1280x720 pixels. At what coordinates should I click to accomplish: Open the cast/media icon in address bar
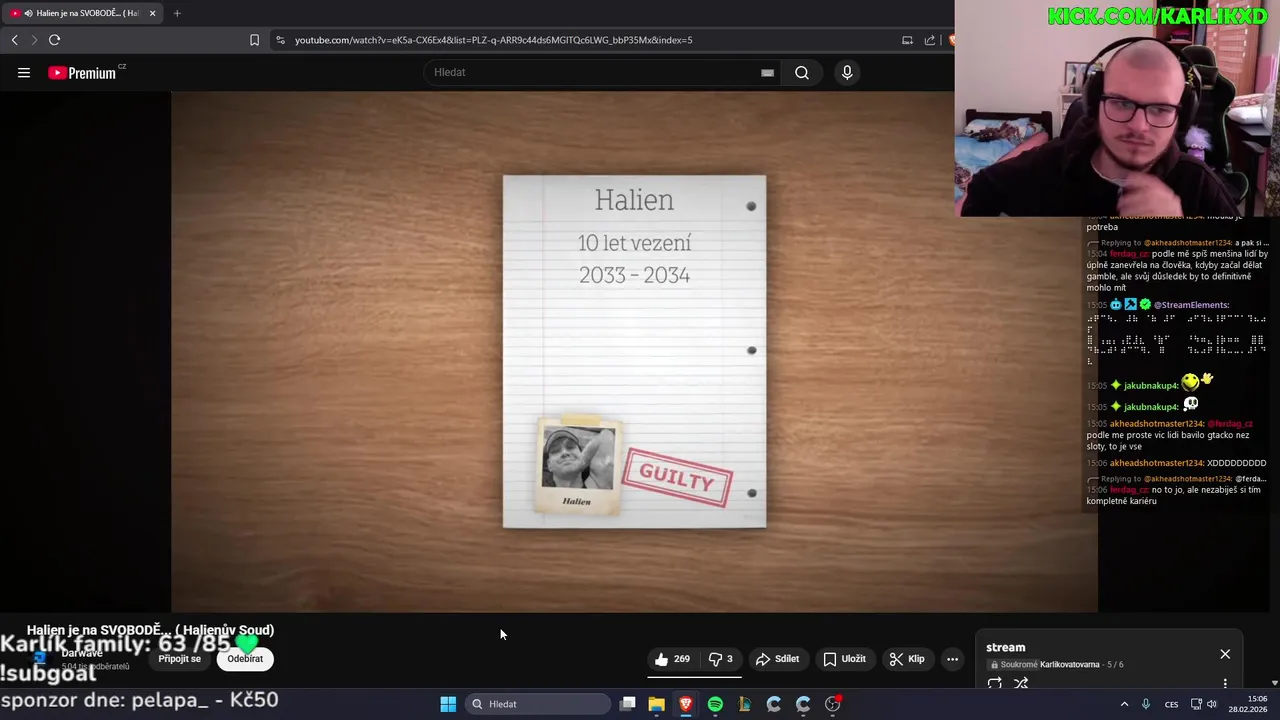point(907,40)
